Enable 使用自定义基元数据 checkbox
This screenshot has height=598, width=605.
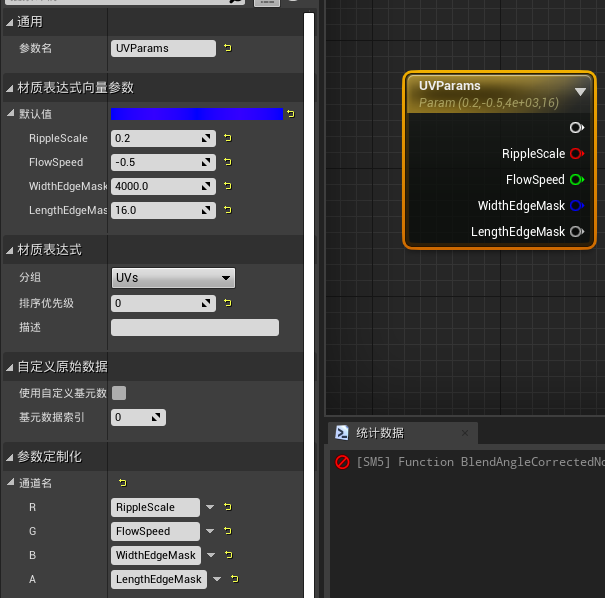(119, 393)
